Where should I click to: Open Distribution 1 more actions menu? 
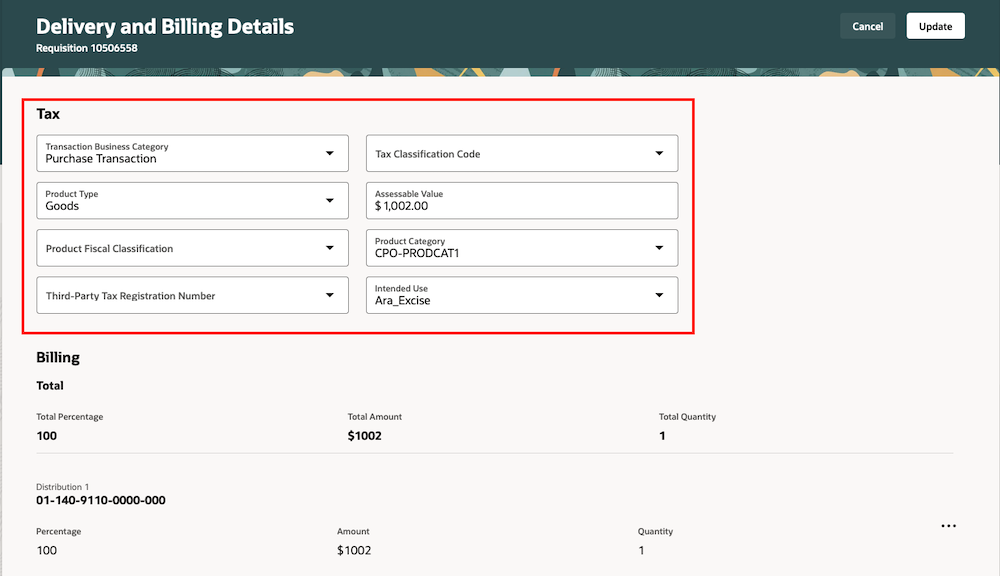948,526
